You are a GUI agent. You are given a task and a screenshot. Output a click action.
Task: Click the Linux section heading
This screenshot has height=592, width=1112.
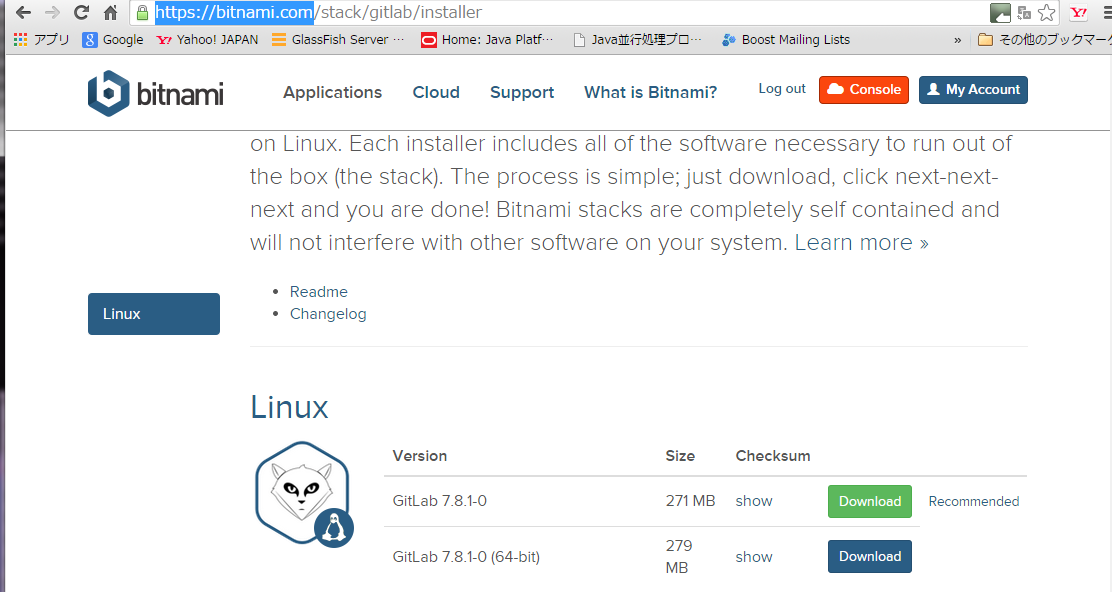(x=289, y=407)
